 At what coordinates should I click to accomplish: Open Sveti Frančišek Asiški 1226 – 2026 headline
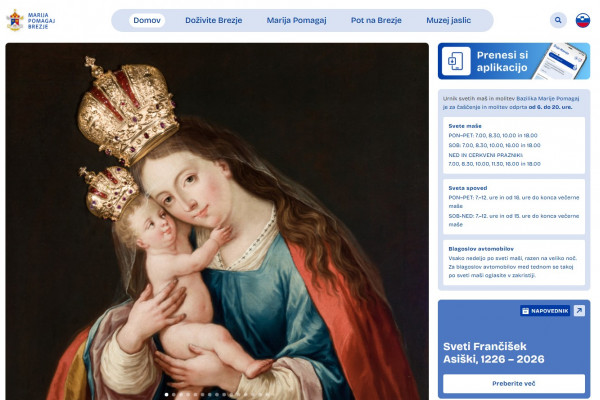point(494,353)
